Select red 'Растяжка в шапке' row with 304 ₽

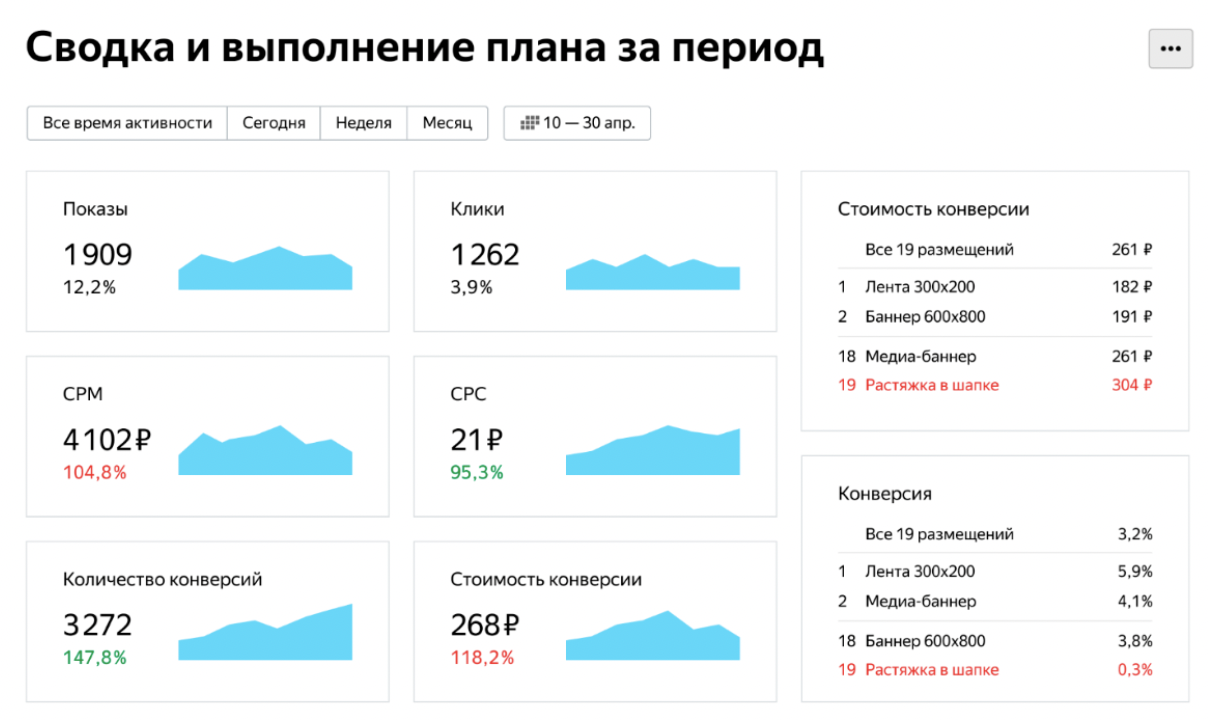995,385
